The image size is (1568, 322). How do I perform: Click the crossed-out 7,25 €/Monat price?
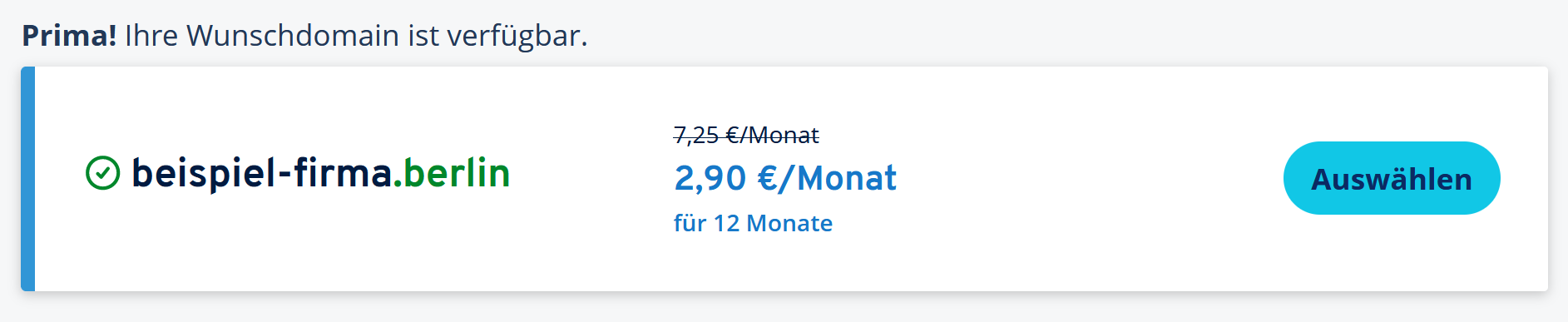[x=746, y=135]
